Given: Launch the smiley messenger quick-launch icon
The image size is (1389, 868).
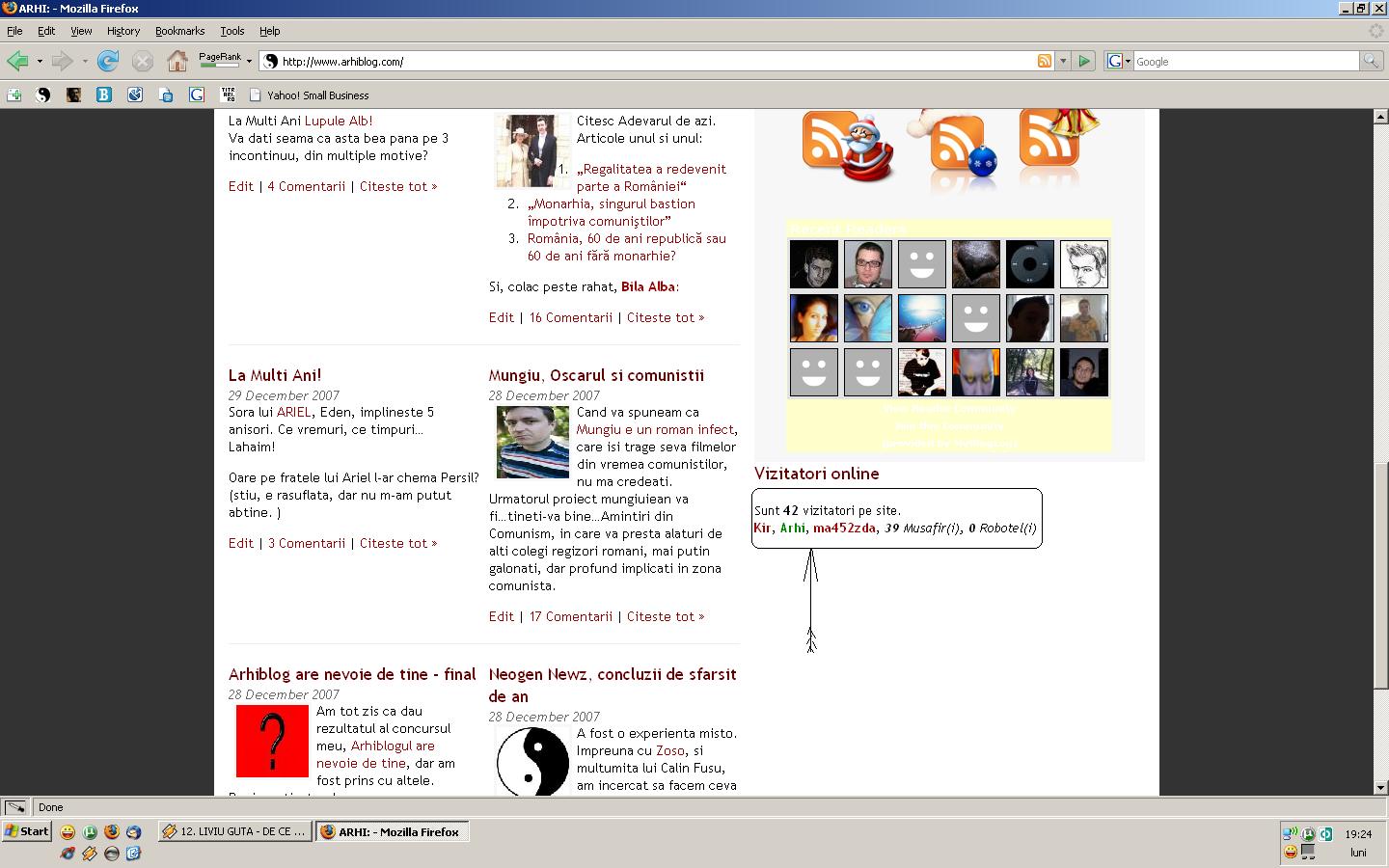Looking at the screenshot, I should [68, 831].
